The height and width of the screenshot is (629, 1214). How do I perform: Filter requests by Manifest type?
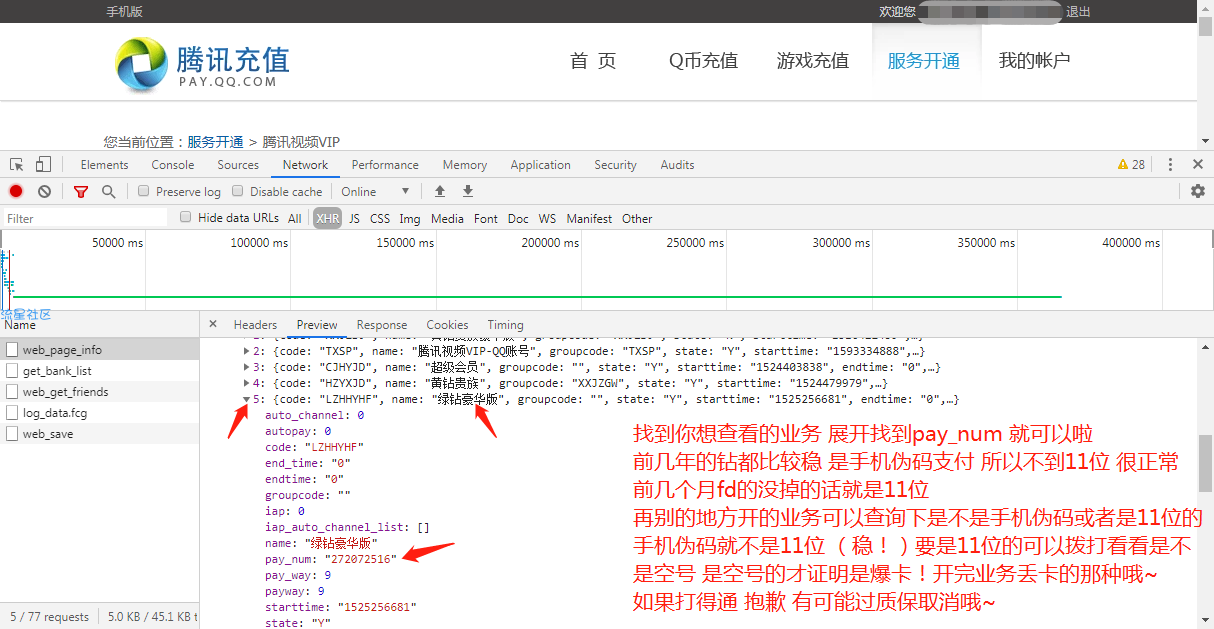(x=590, y=218)
